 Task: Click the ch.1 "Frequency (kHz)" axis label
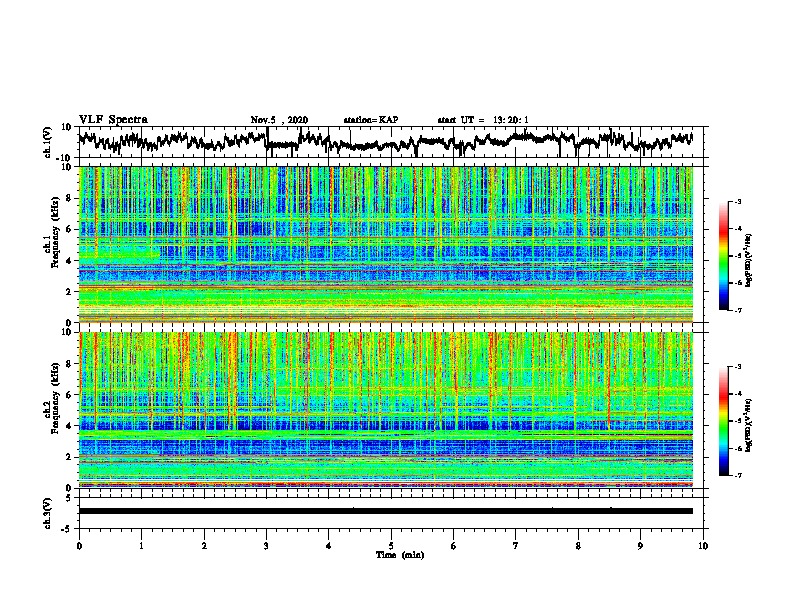(x=55, y=232)
